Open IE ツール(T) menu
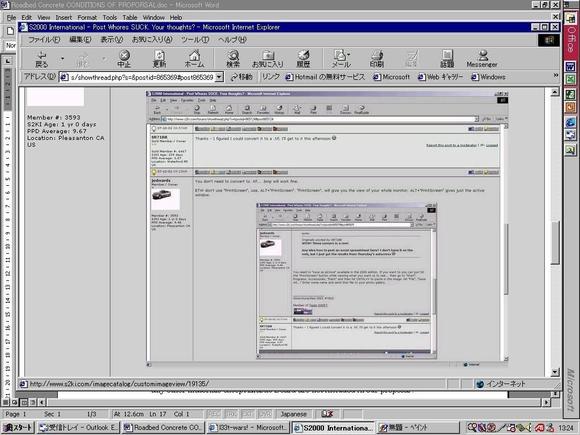The height and width of the screenshot is (435, 580). 195,40
